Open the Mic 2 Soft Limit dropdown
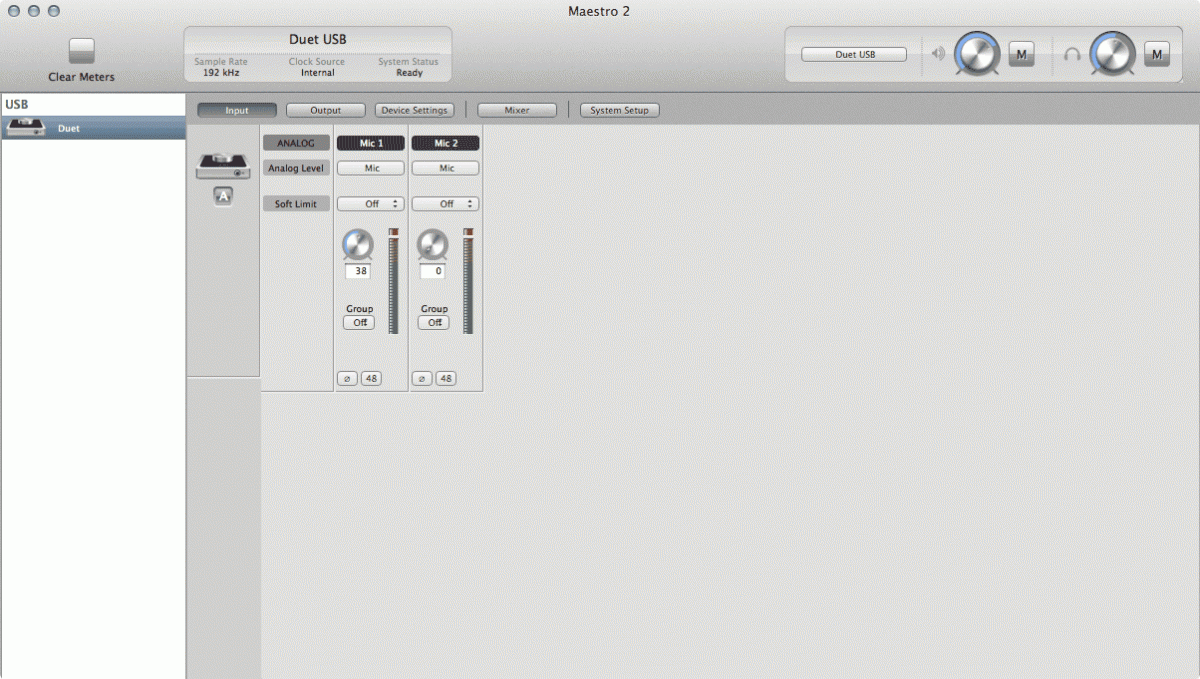 tap(445, 204)
